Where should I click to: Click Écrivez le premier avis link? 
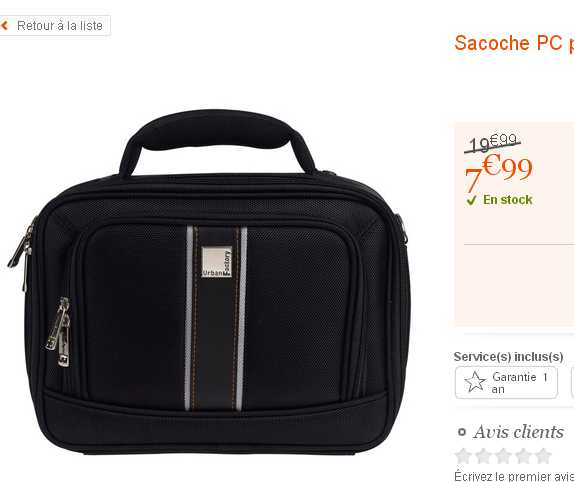[x=514, y=476]
